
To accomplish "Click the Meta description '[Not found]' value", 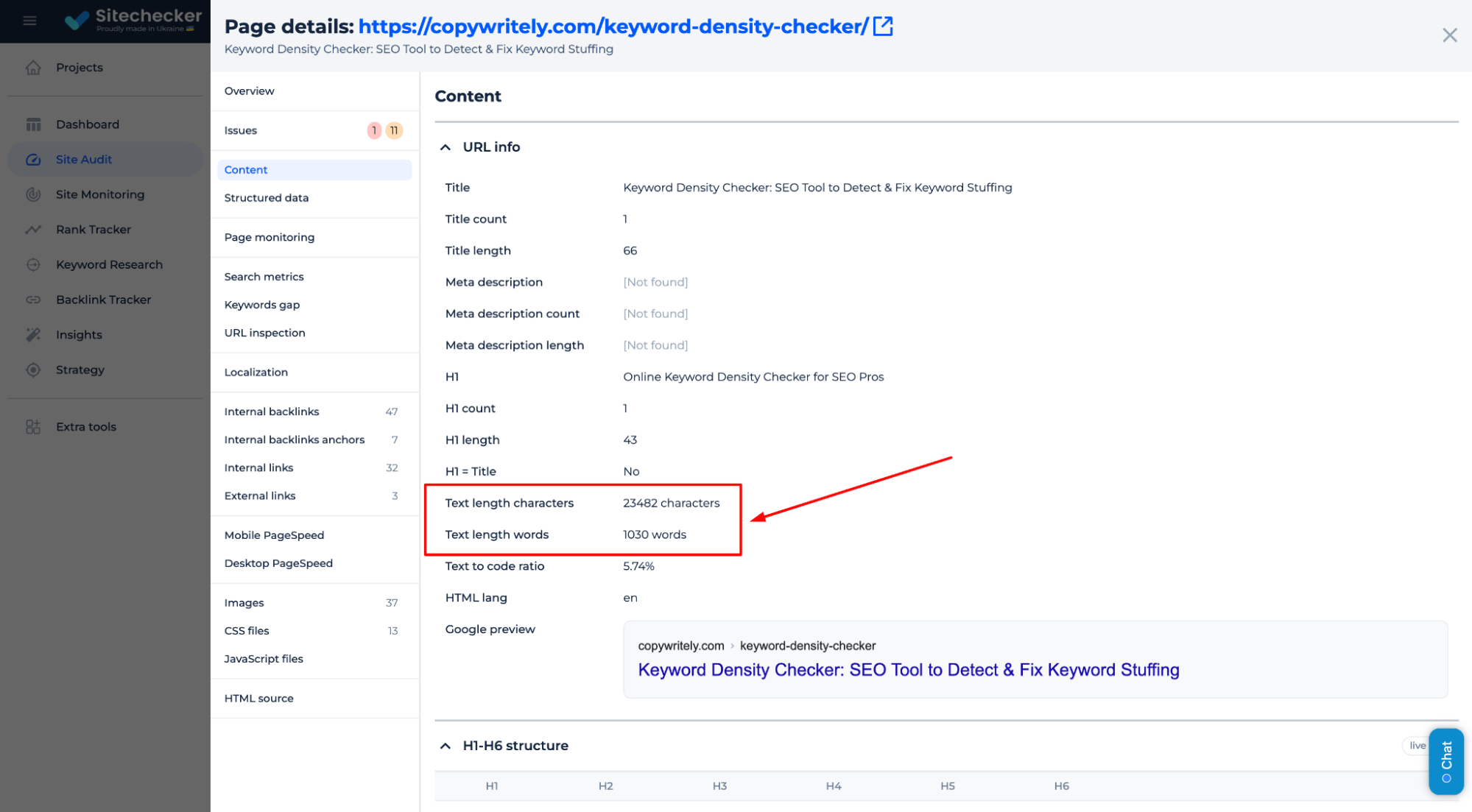I will 655,282.
